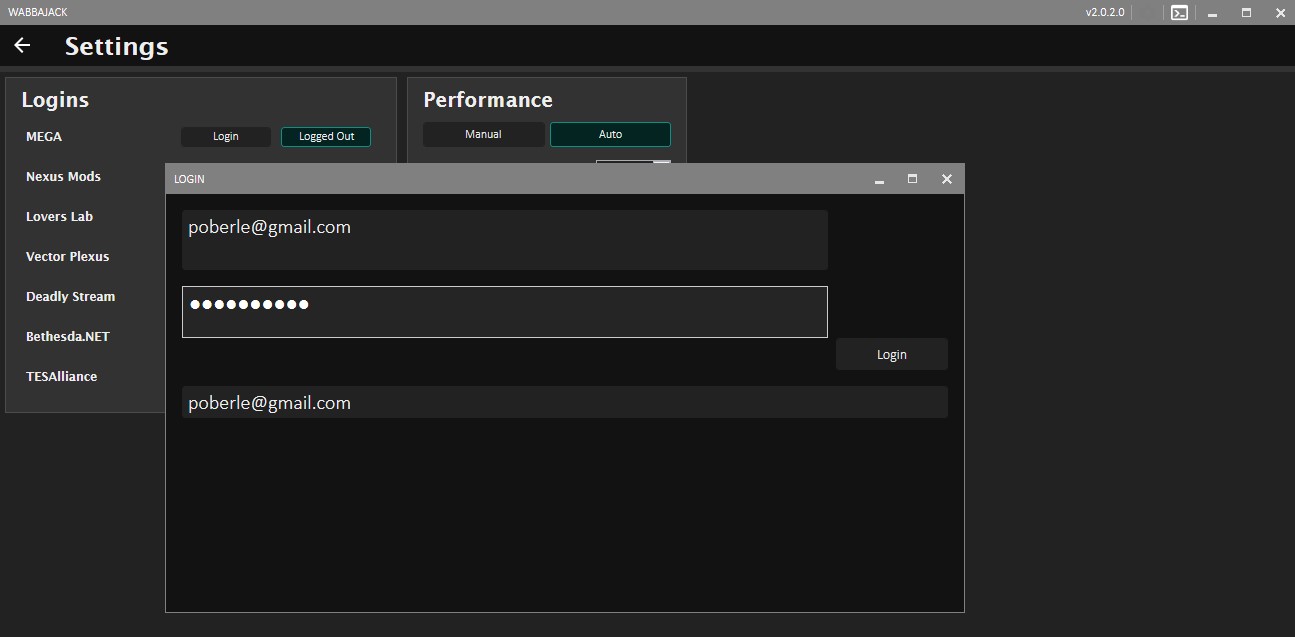
Task: Click the masked password field
Action: coord(505,311)
